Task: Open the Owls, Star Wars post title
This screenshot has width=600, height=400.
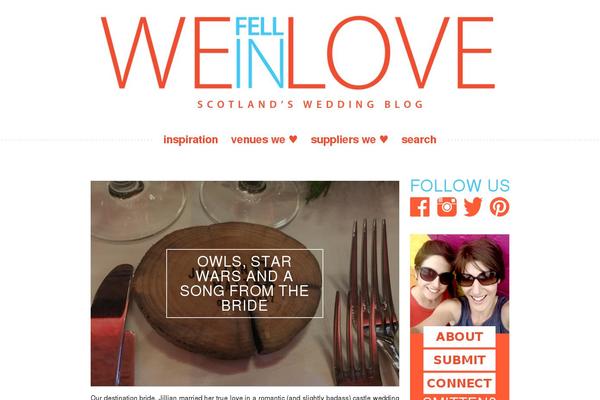Action: tap(245, 284)
